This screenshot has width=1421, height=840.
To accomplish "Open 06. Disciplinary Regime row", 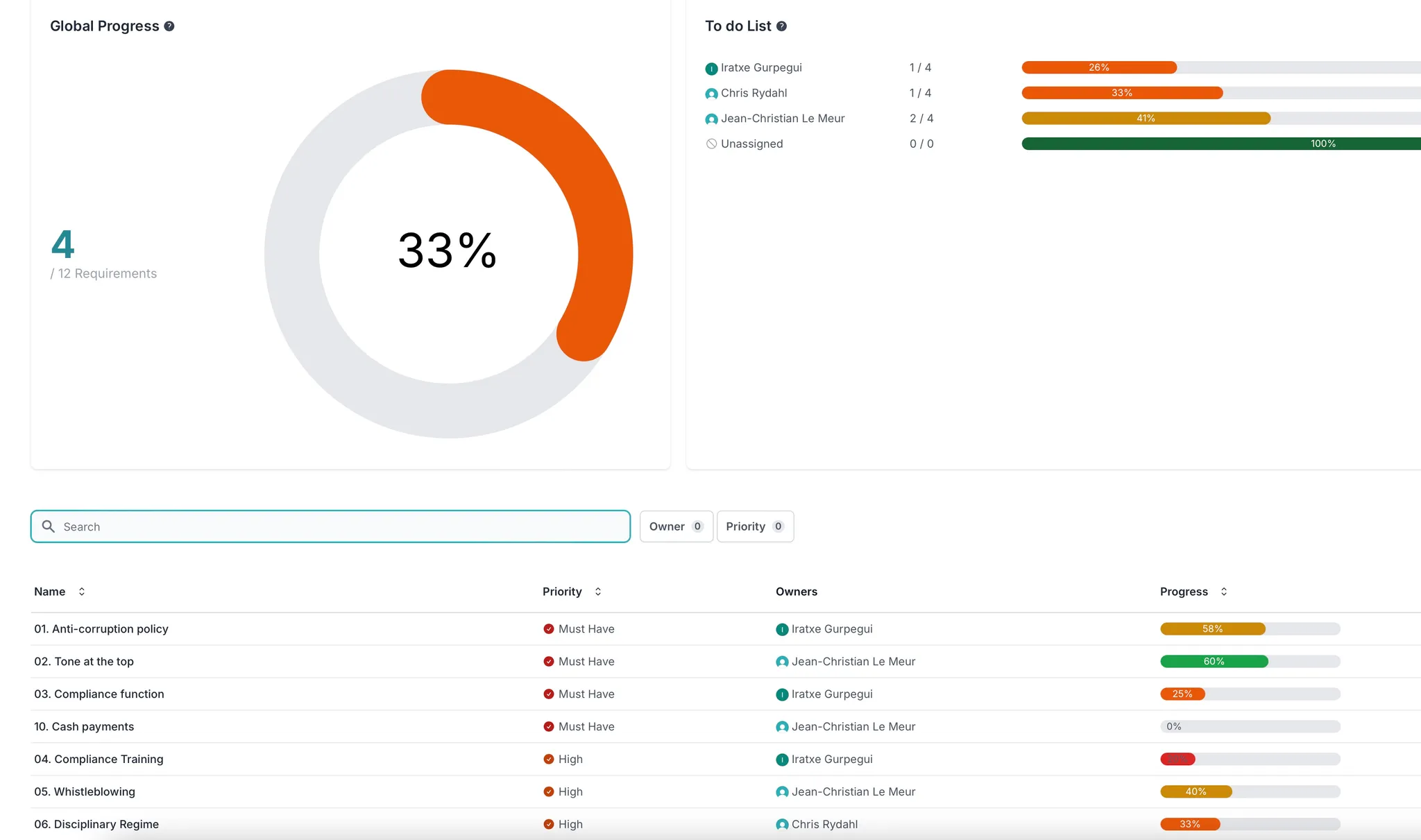I will click(x=96, y=824).
